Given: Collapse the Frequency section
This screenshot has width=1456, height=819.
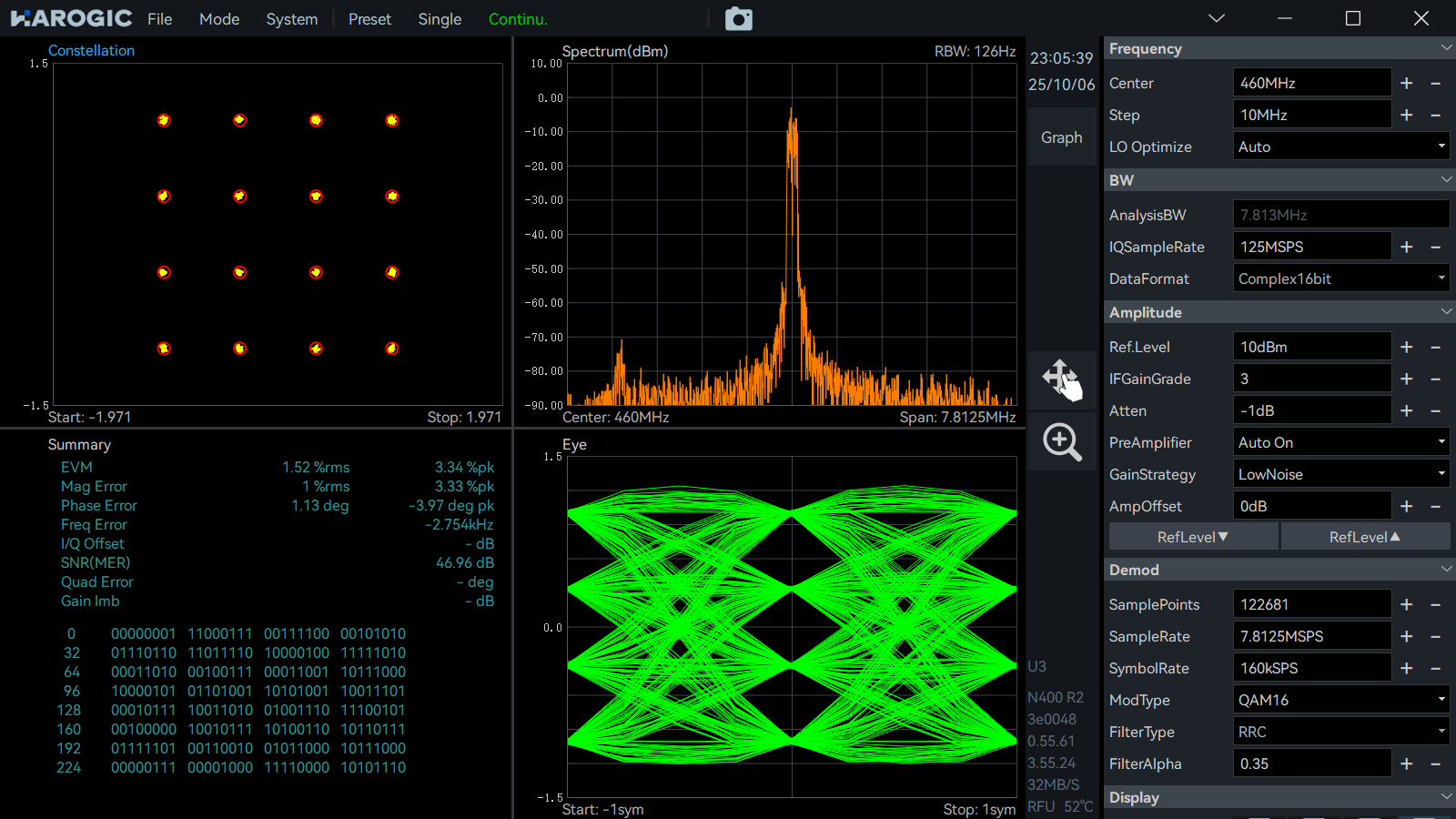Looking at the screenshot, I should [x=1446, y=48].
